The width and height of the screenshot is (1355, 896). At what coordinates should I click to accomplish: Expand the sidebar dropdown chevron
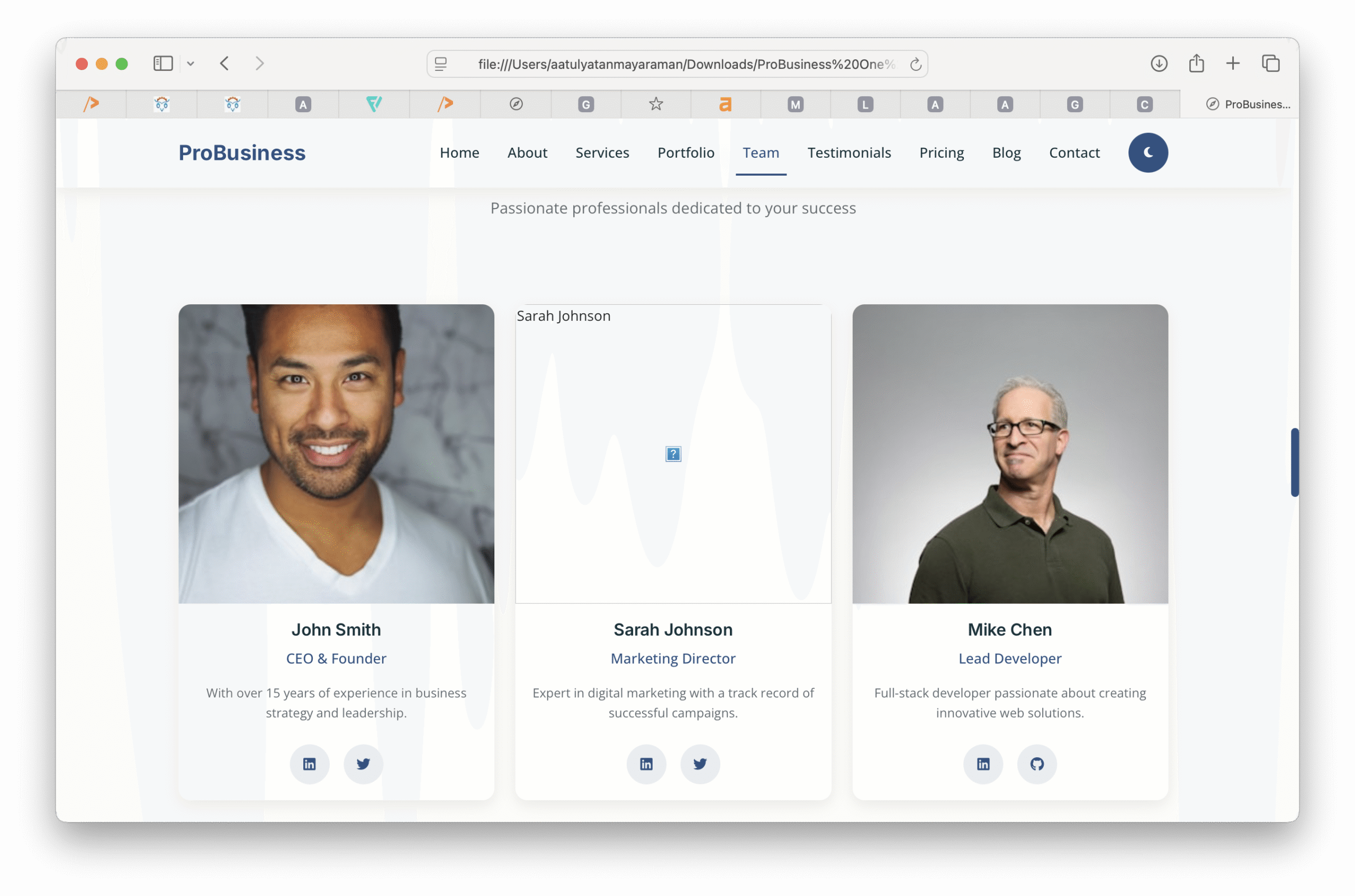pos(191,64)
